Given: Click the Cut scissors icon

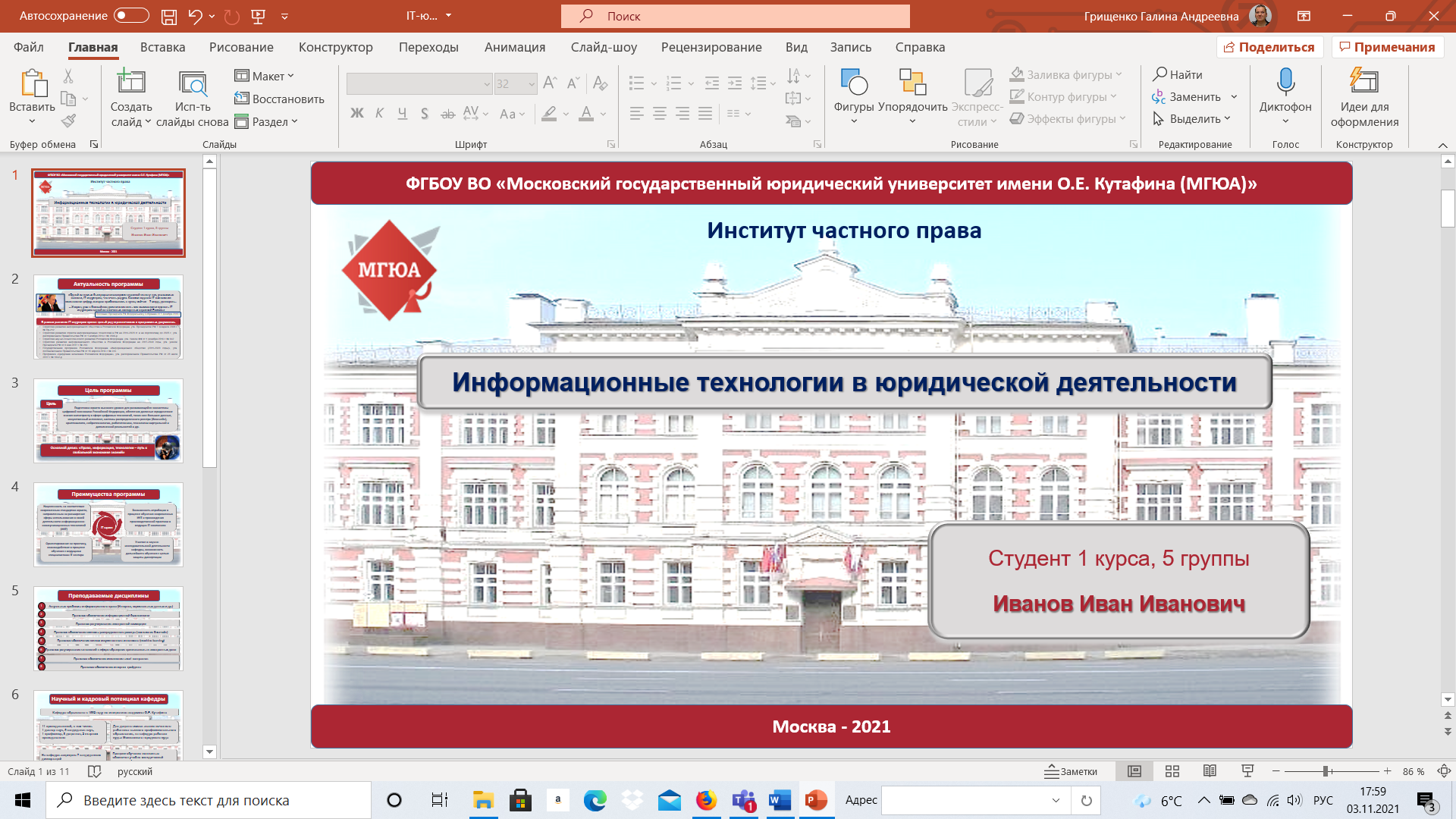Looking at the screenshot, I should [x=68, y=76].
